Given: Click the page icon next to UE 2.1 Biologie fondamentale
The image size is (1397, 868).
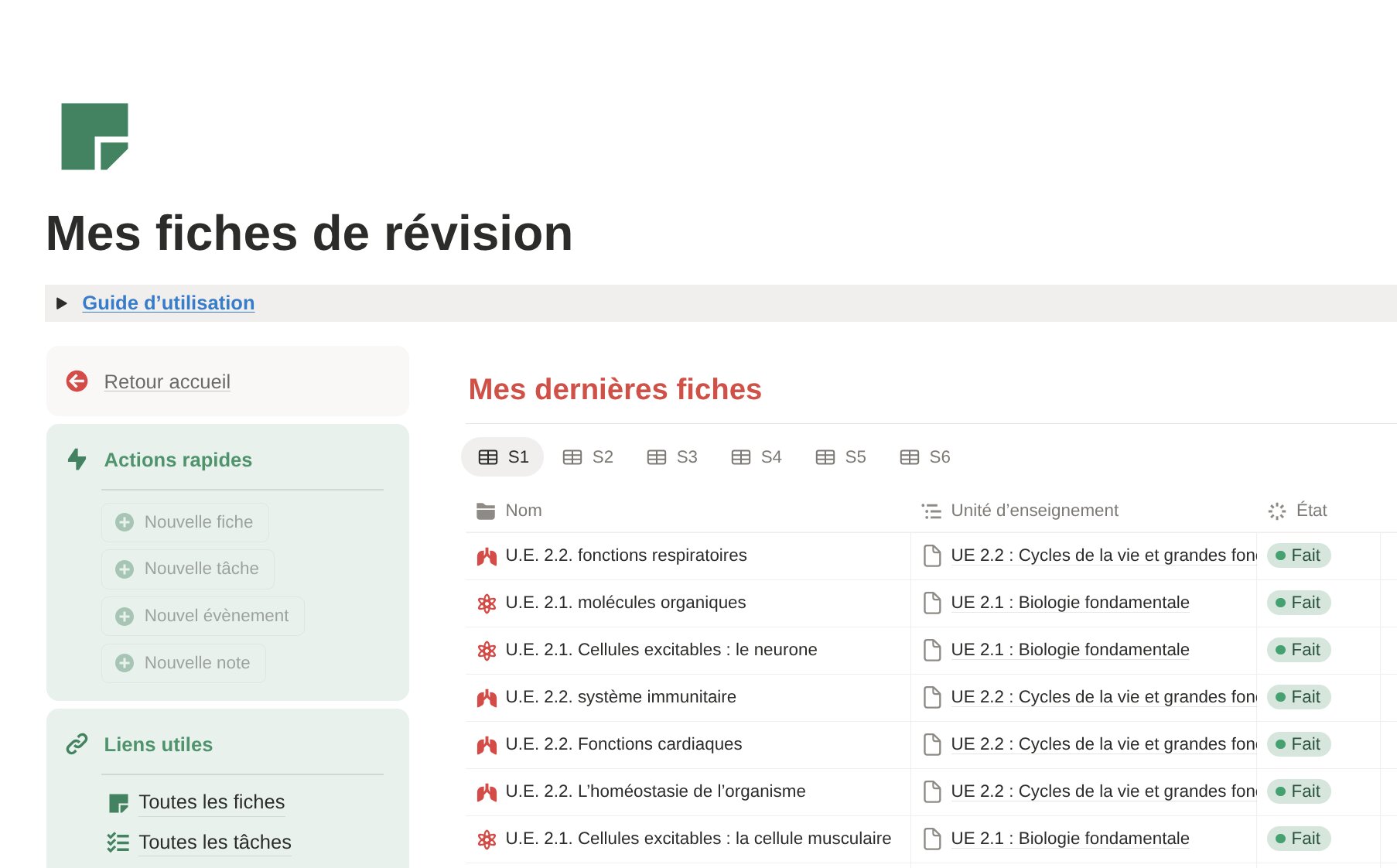Looking at the screenshot, I should click(x=931, y=603).
